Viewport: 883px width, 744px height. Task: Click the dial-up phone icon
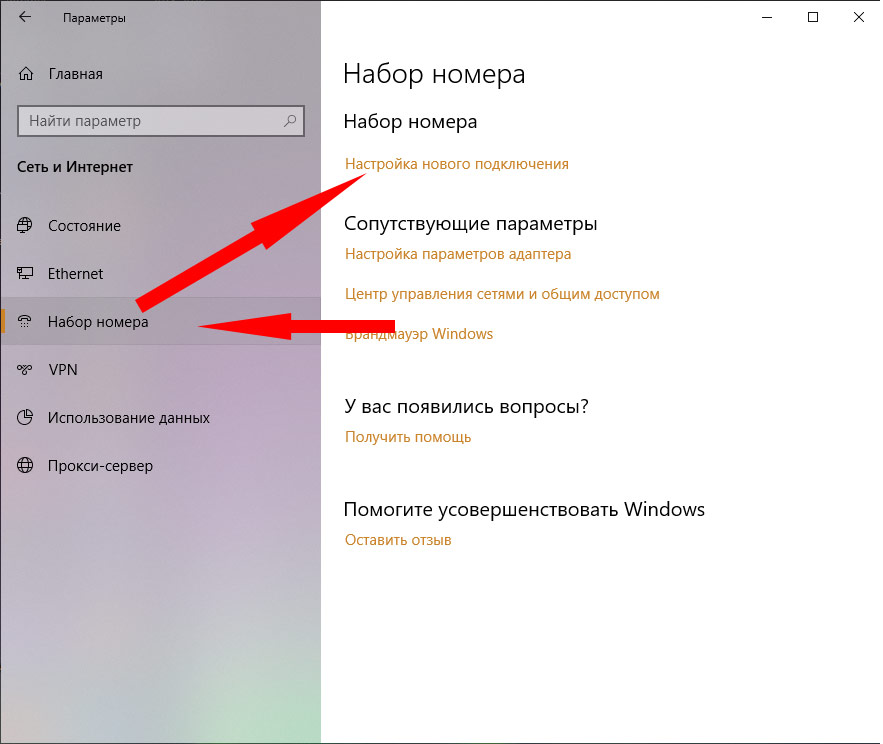[x=25, y=322]
